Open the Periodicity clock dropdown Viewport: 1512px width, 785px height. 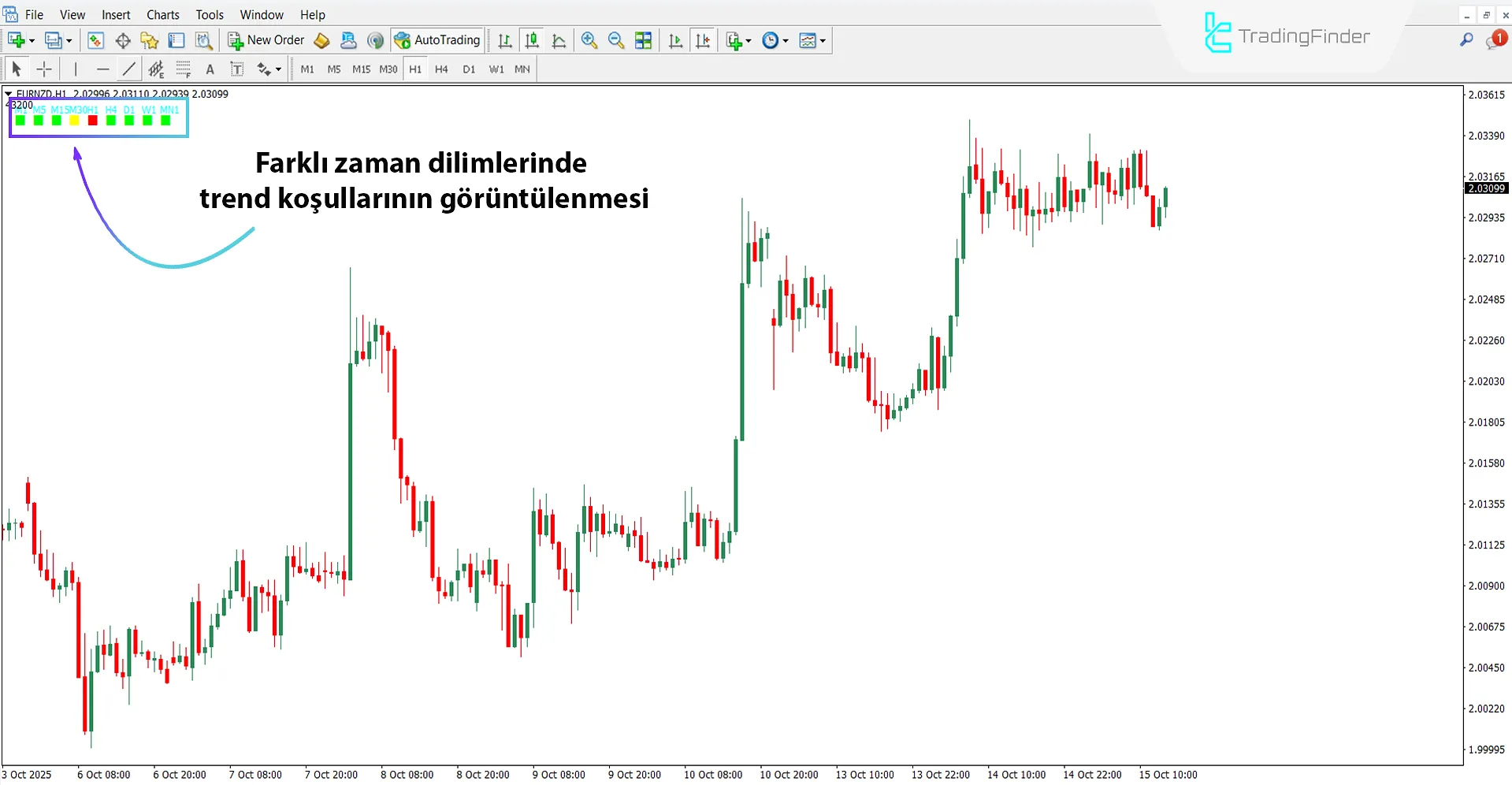[775, 40]
